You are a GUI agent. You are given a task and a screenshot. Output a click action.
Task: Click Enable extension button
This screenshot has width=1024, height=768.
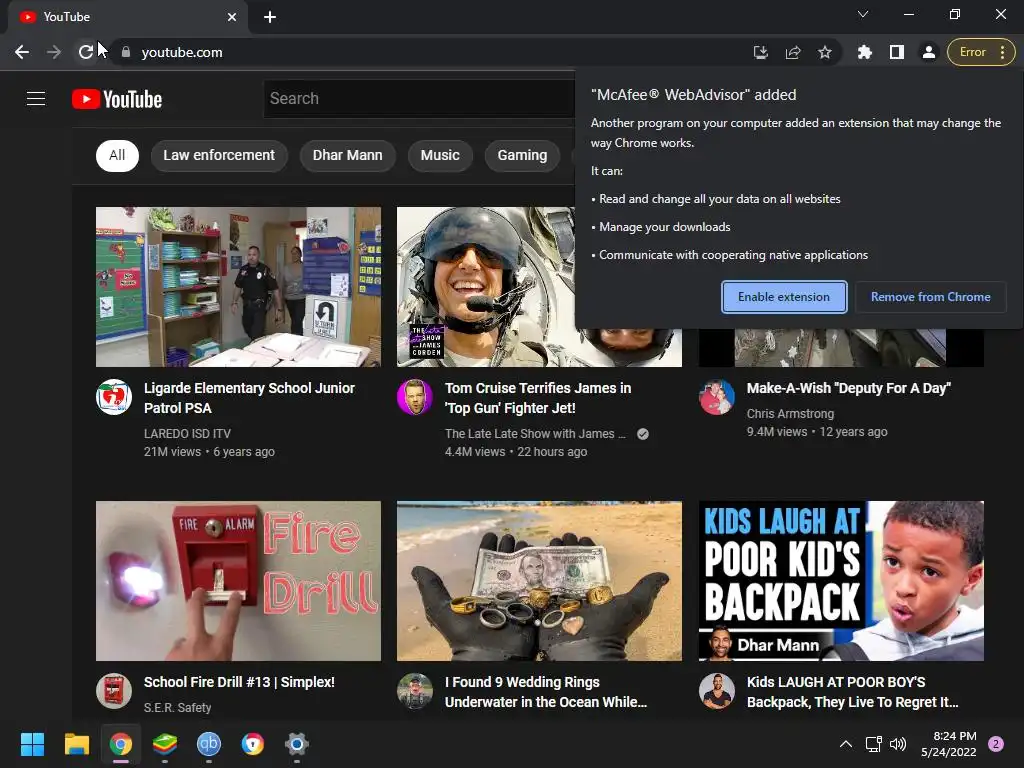[784, 297]
